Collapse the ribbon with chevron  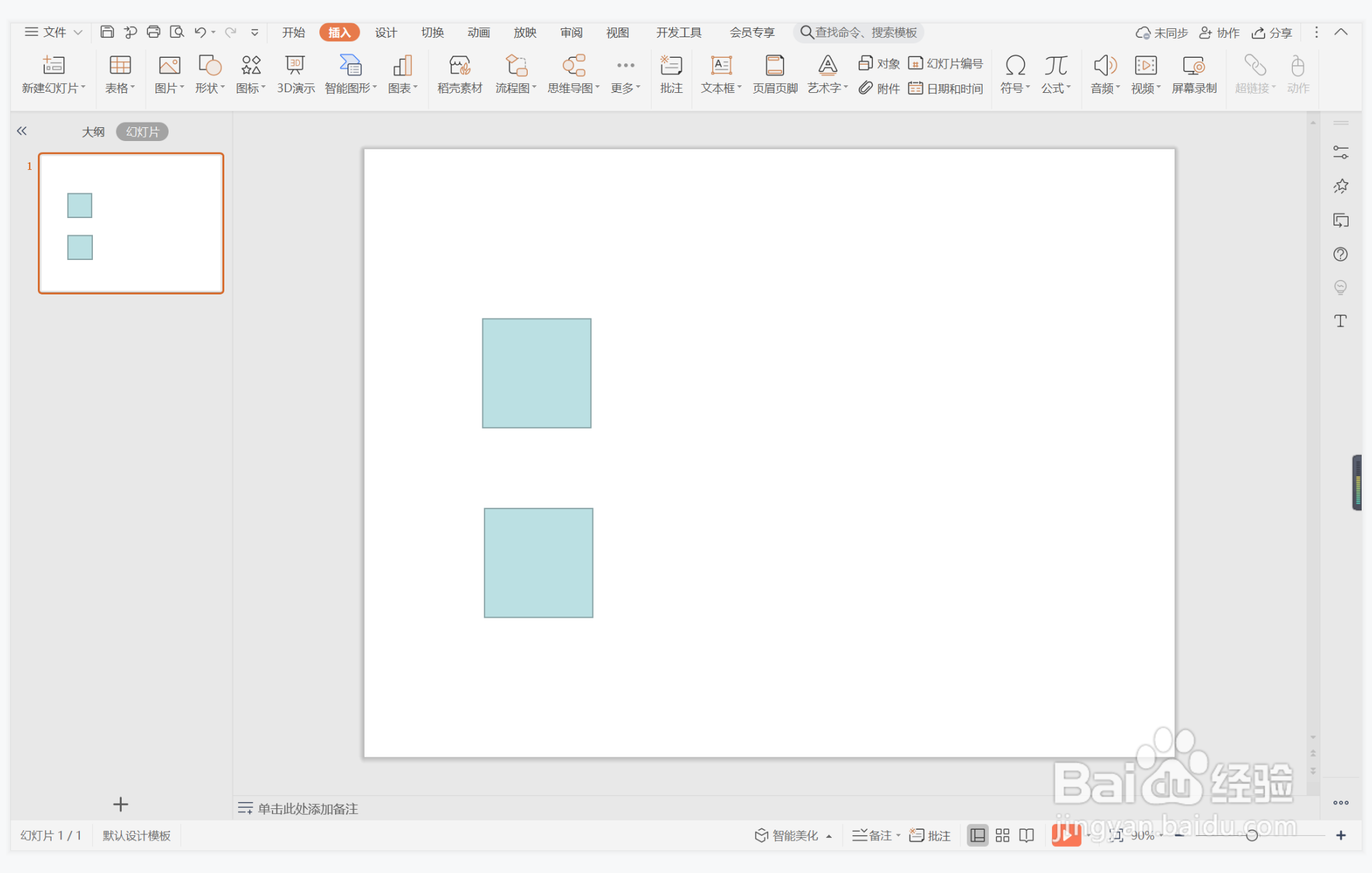[x=1341, y=32]
